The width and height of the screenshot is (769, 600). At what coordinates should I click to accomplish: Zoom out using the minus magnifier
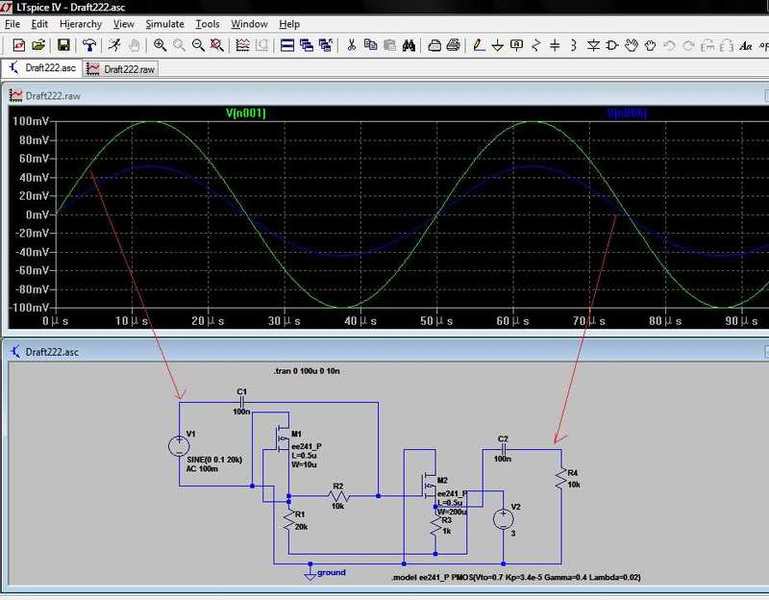coord(198,46)
